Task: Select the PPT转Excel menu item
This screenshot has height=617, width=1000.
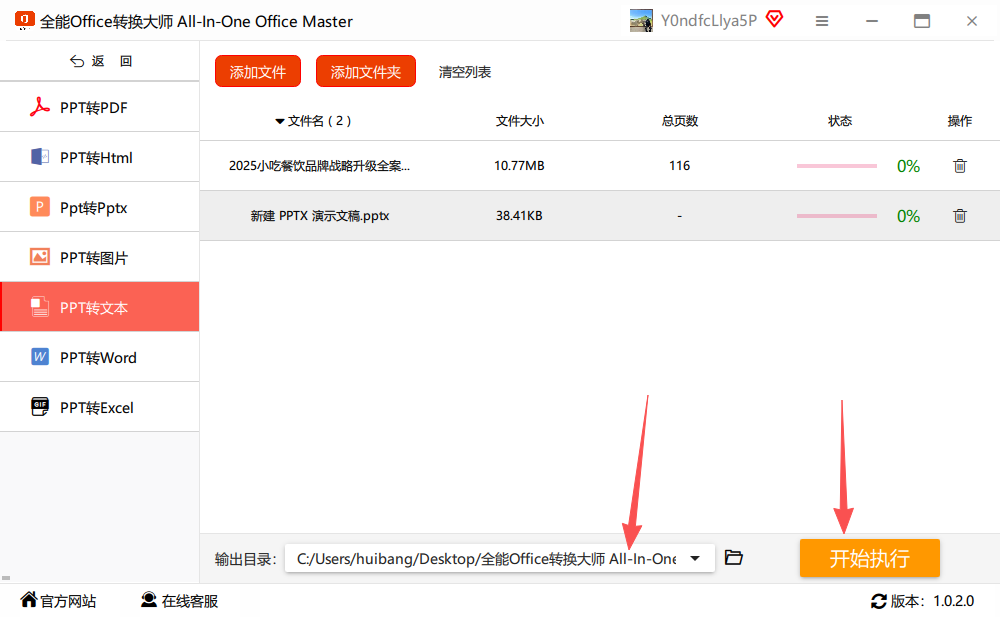Action: click(x=99, y=407)
